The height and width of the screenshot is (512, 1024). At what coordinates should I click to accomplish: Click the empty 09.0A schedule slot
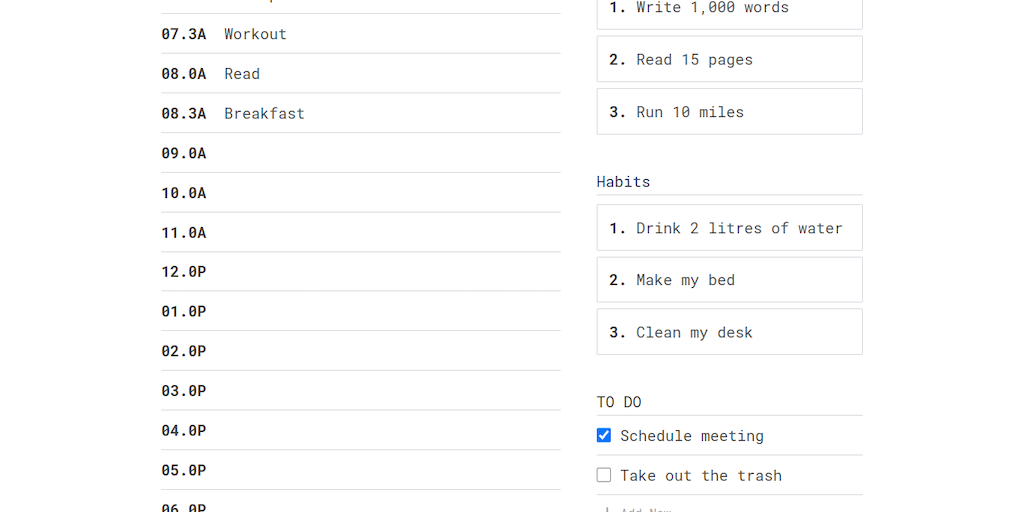(390, 153)
